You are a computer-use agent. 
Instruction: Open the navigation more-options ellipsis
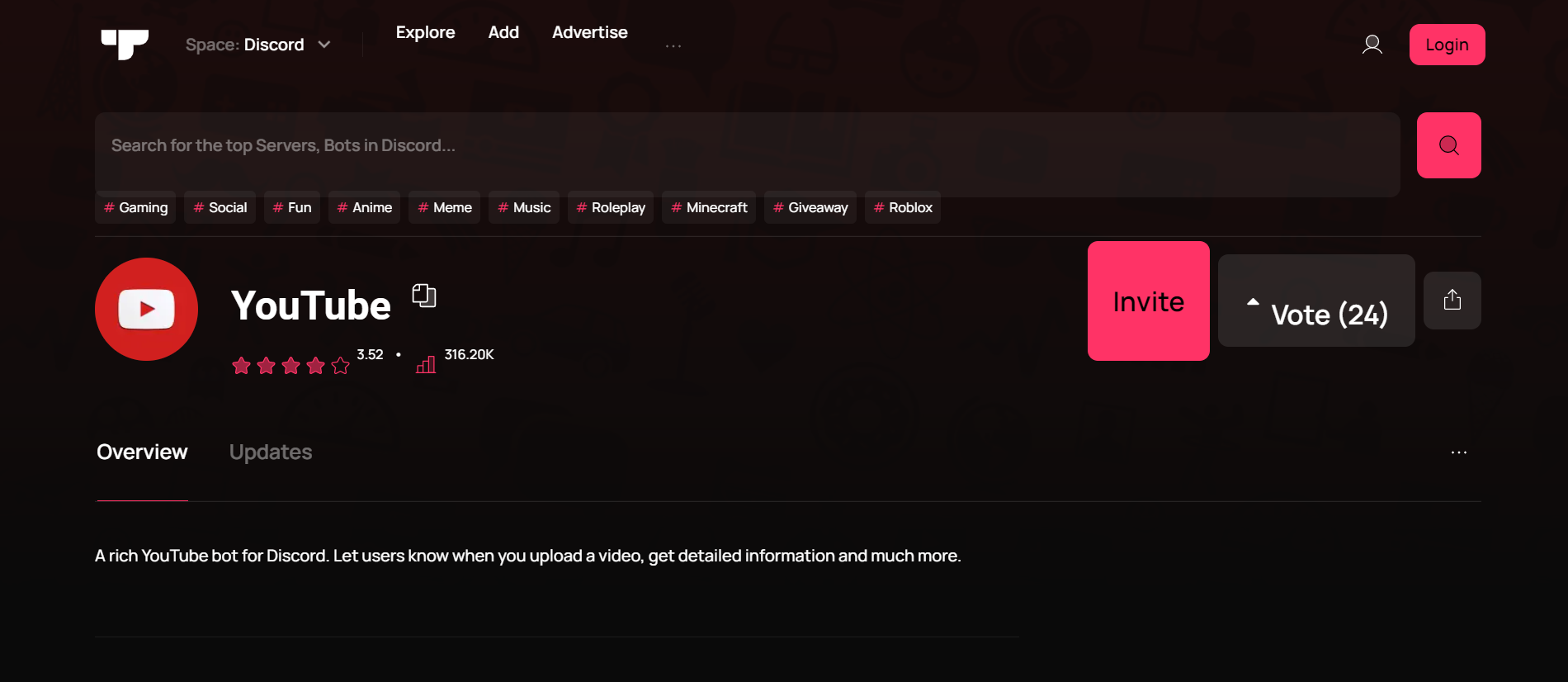pos(673,46)
